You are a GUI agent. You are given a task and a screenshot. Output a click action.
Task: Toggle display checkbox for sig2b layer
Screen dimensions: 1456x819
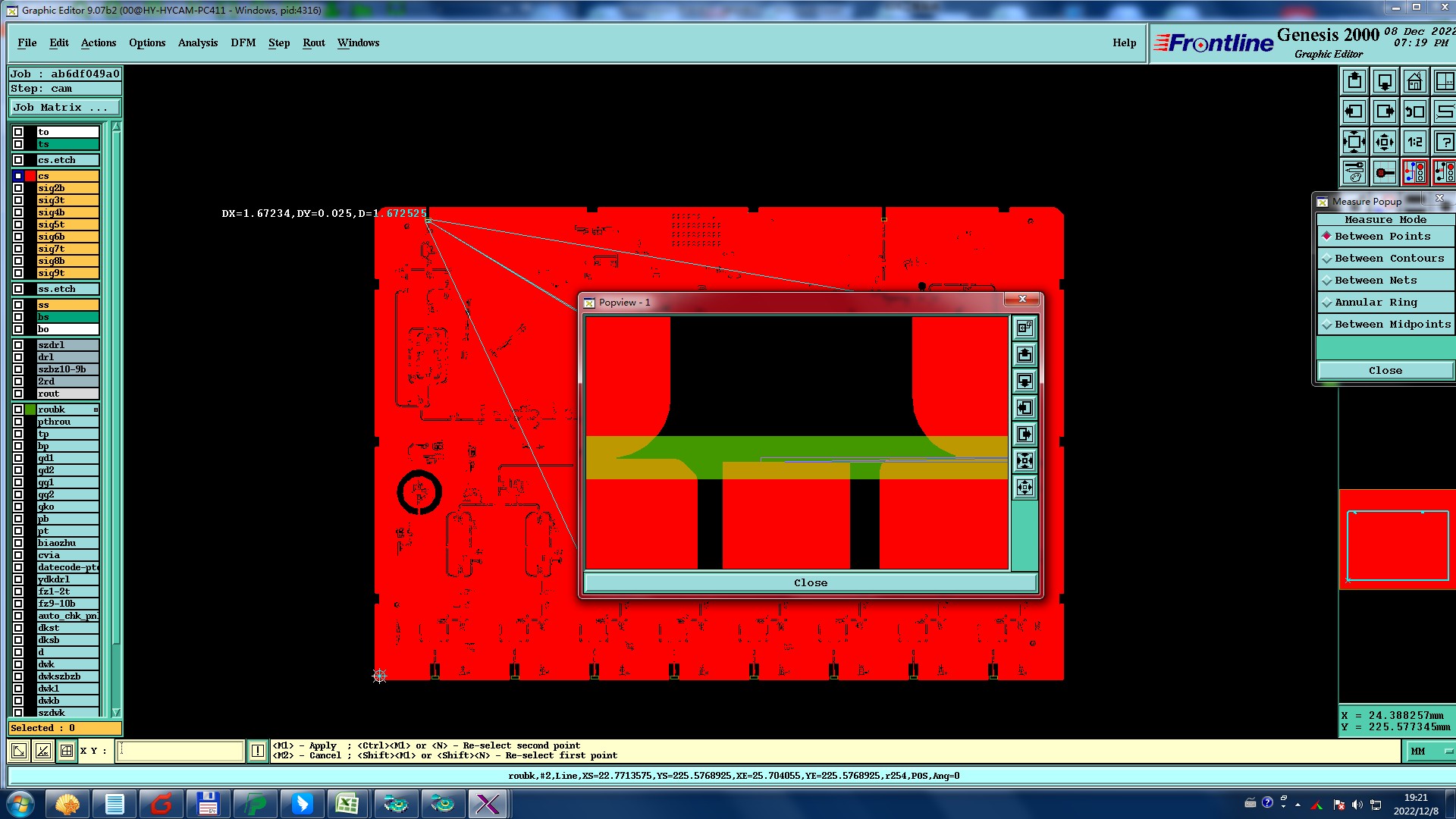click(x=18, y=188)
